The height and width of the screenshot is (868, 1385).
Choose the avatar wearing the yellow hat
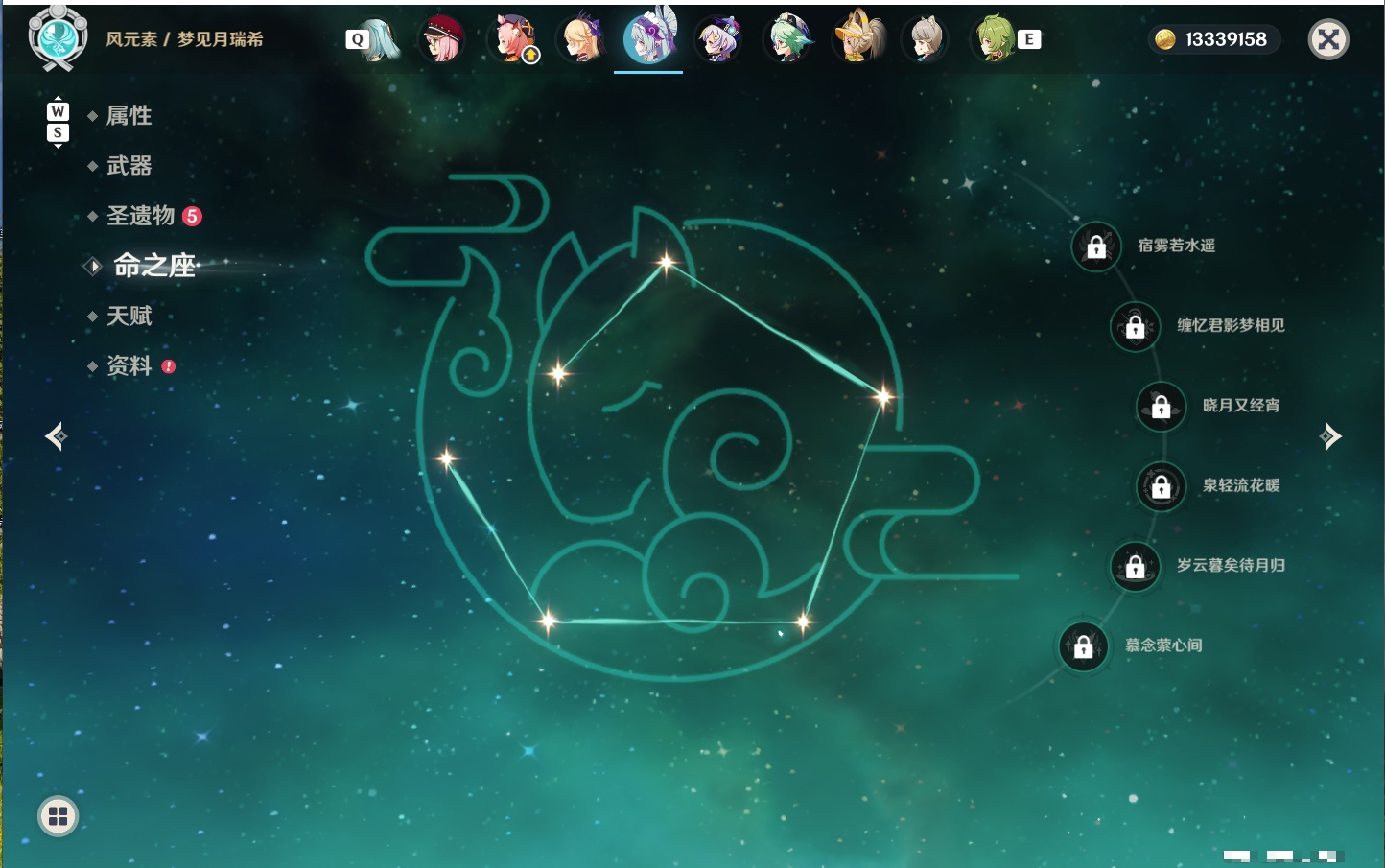click(857, 39)
